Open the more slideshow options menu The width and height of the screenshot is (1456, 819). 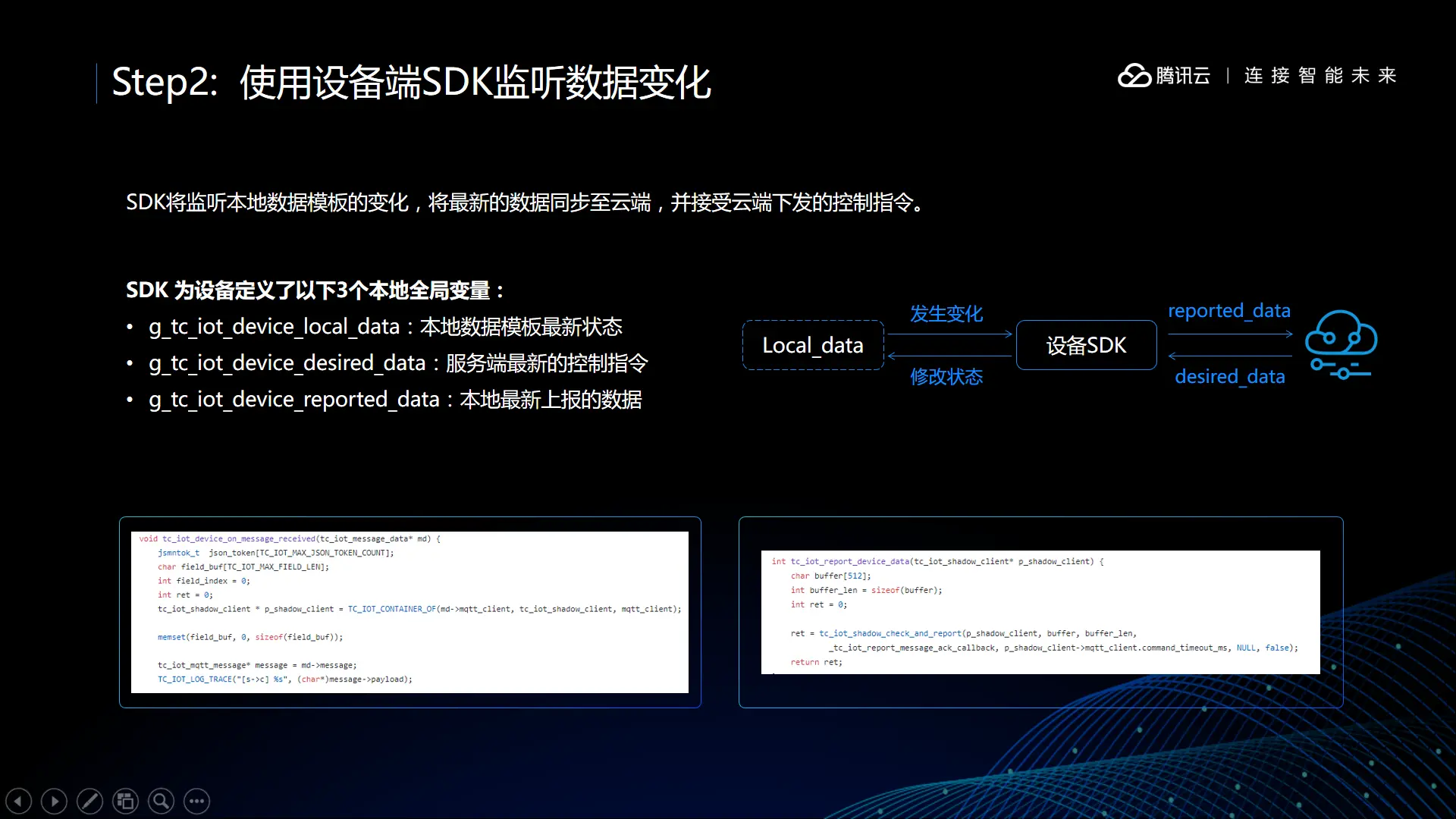point(196,801)
